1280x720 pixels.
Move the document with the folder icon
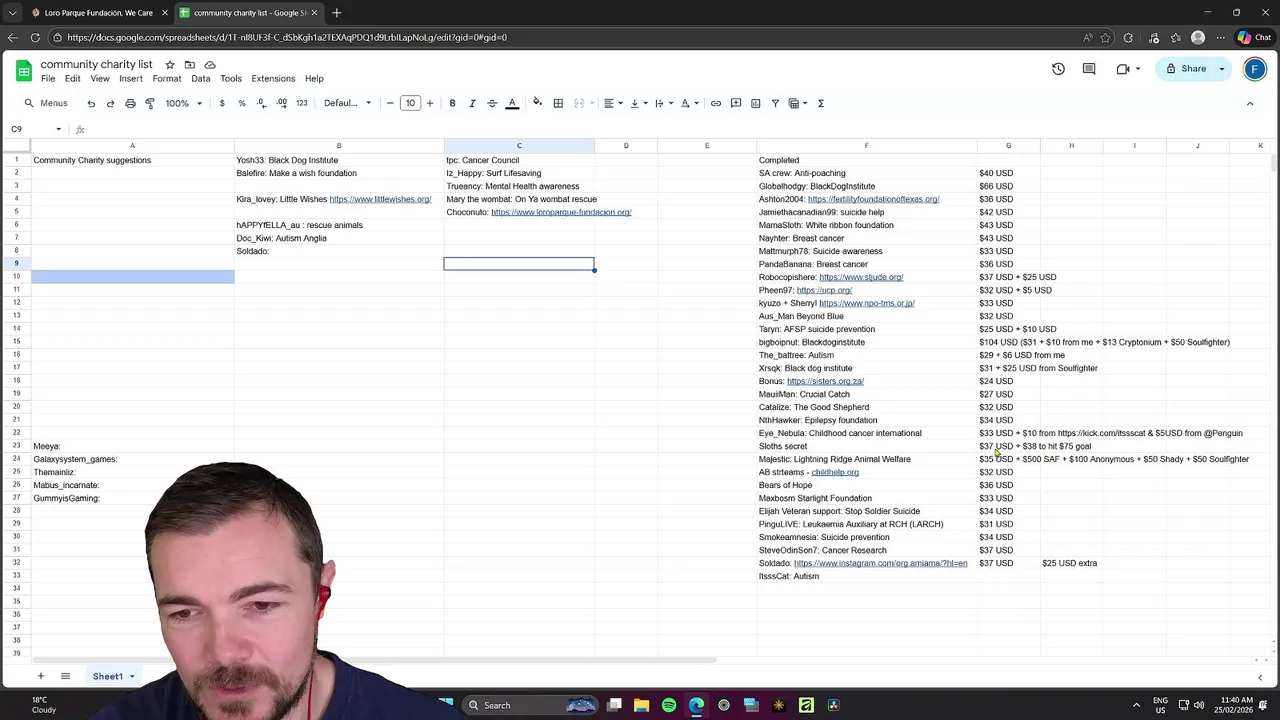pyautogui.click(x=189, y=64)
